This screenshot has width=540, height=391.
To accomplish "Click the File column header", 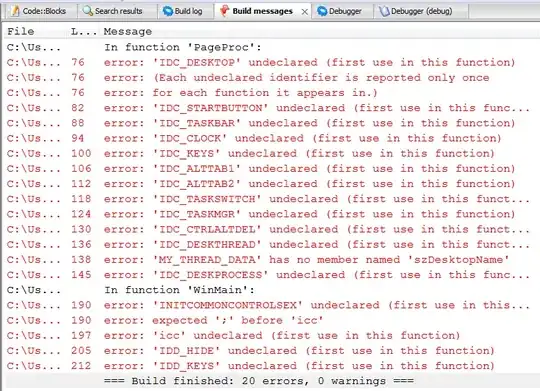I will (21, 31).
